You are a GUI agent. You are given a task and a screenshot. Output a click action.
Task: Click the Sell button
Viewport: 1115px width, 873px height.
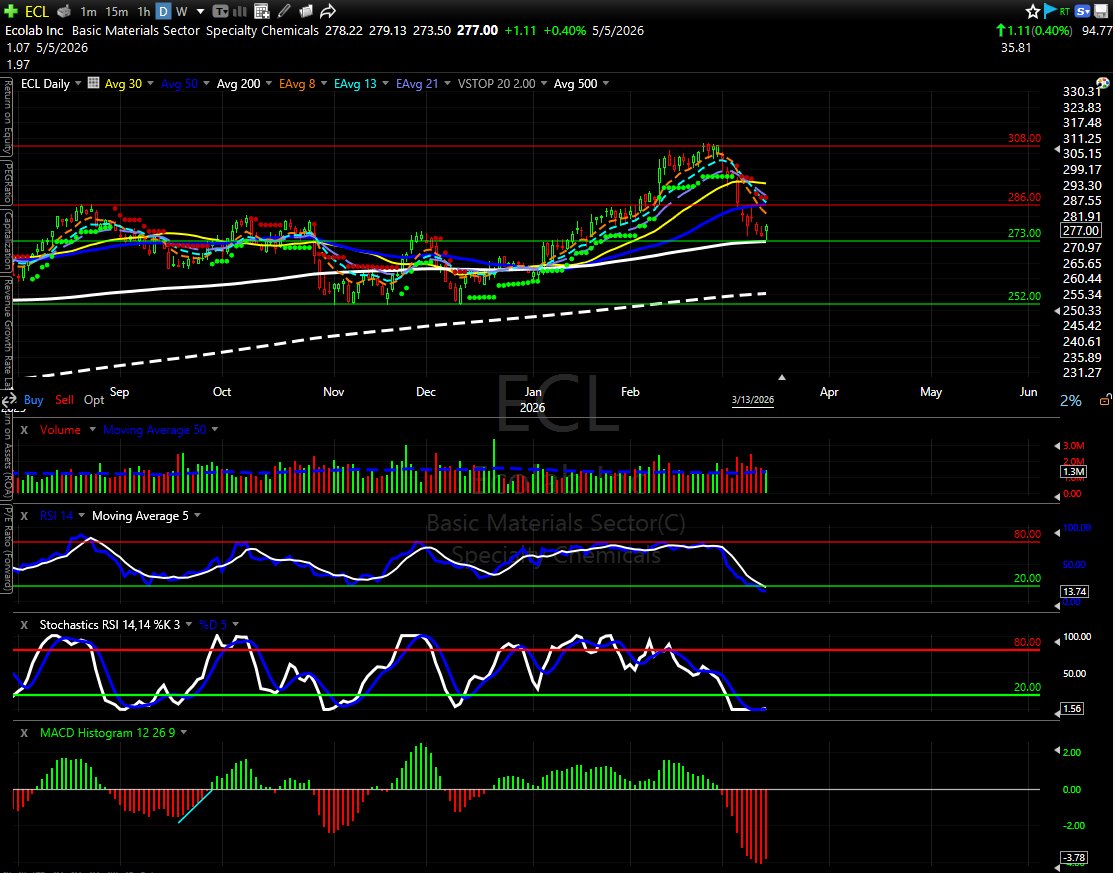pos(64,400)
